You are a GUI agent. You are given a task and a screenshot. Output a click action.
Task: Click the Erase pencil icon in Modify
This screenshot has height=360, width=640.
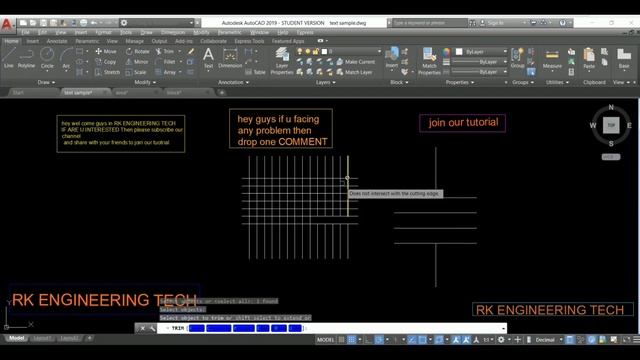coord(191,51)
